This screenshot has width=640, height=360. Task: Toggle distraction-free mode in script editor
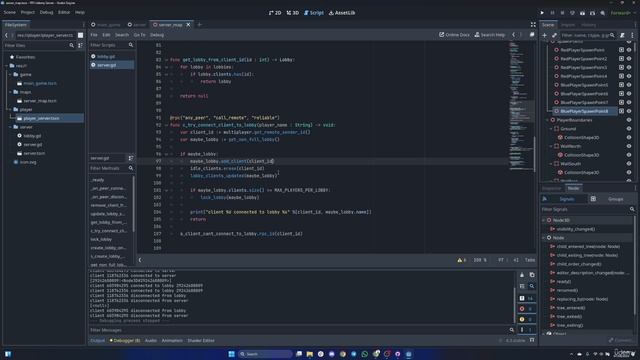tap(533, 25)
